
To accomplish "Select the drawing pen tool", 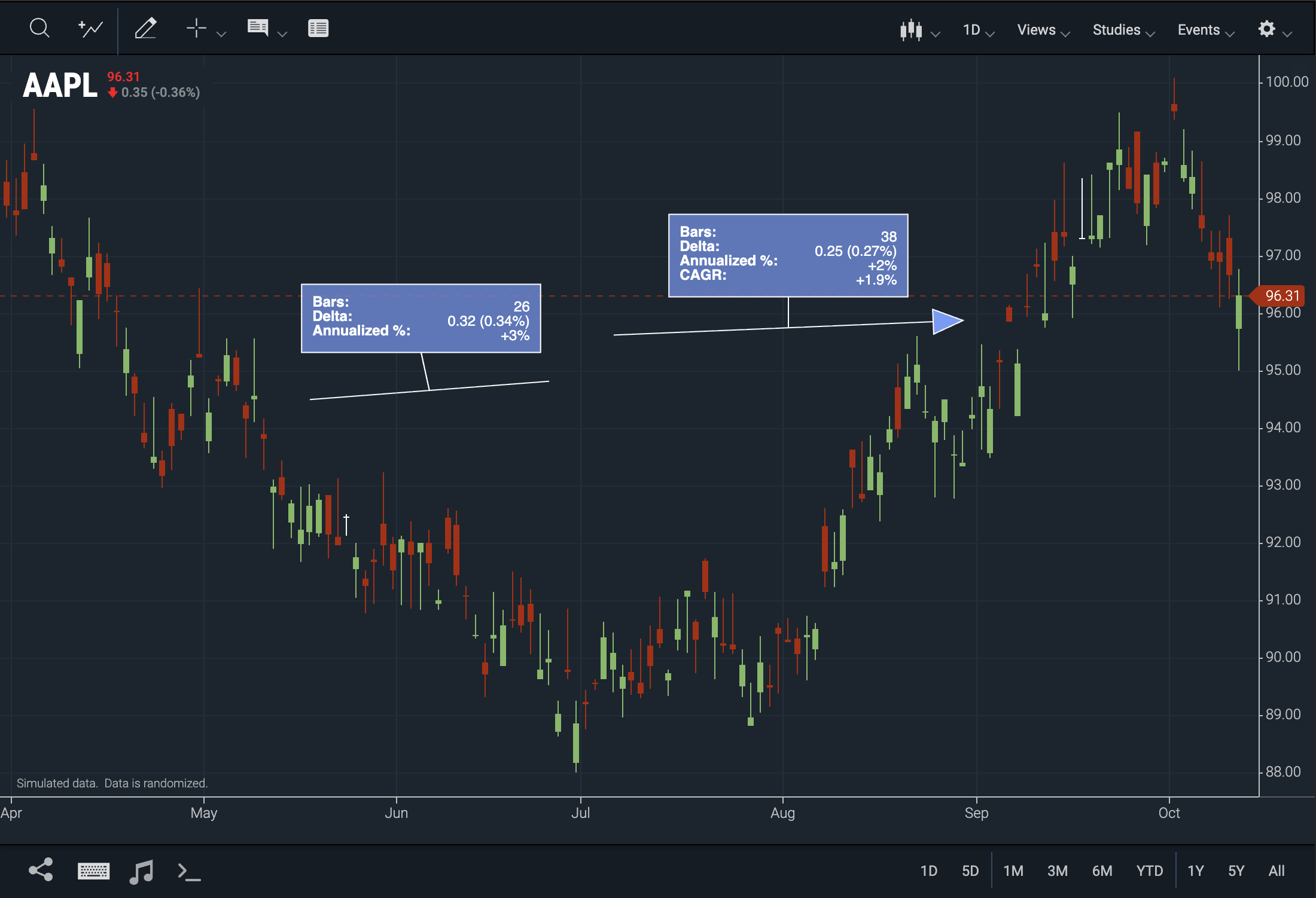I will [x=147, y=28].
